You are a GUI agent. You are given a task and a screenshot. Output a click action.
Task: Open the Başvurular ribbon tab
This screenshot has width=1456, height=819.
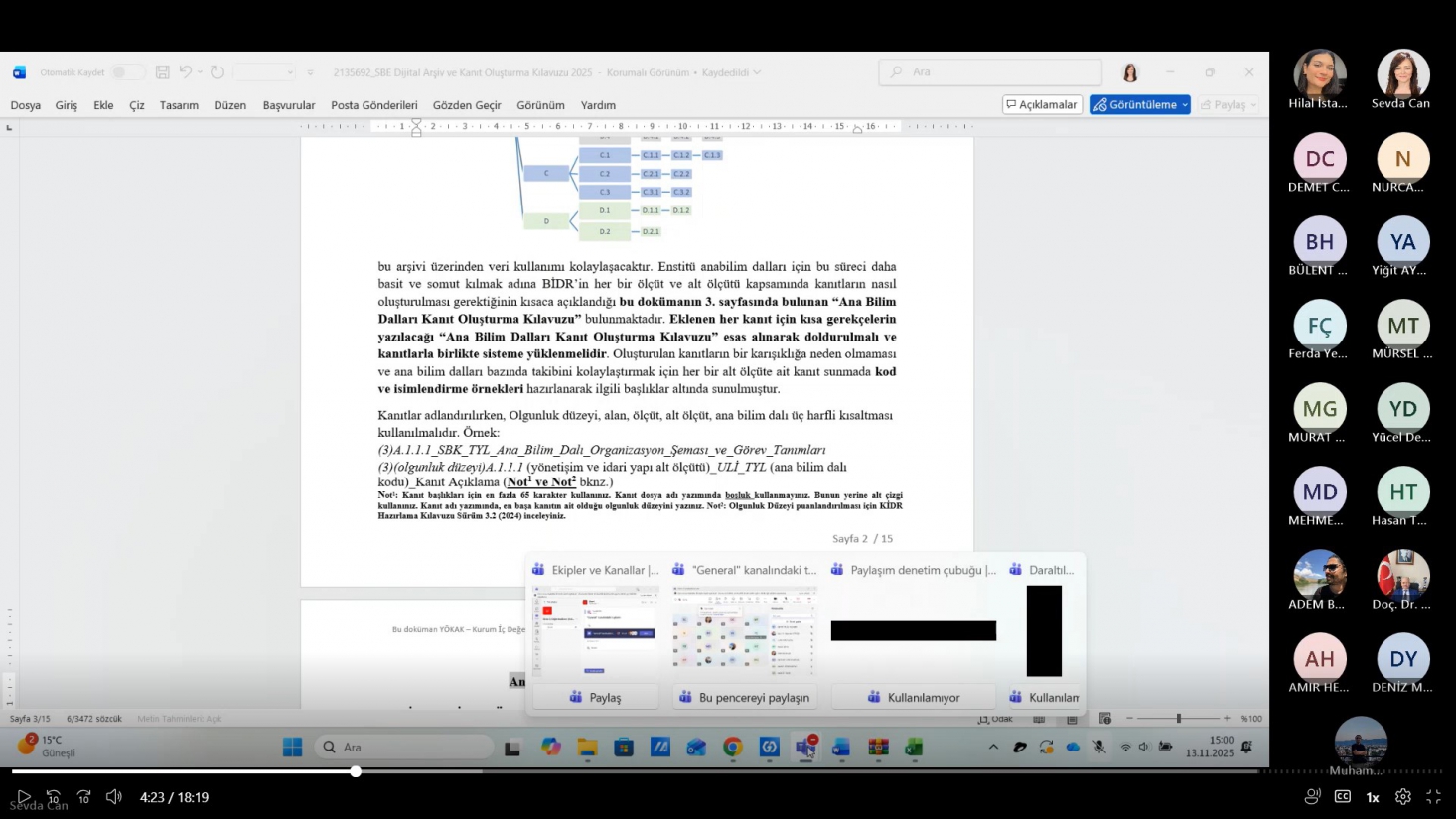pyautogui.click(x=288, y=105)
